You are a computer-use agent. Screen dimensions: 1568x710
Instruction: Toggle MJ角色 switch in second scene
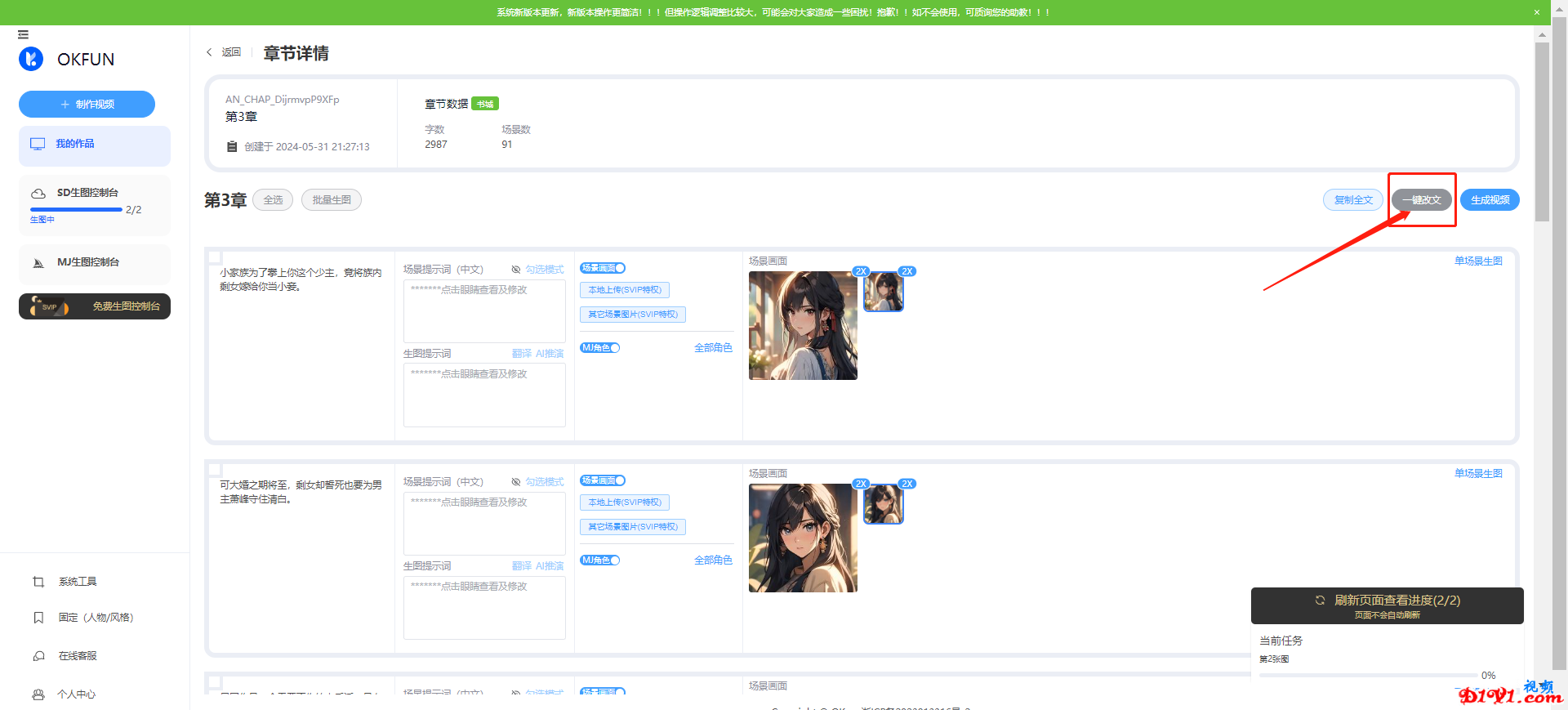pyautogui.click(x=600, y=560)
